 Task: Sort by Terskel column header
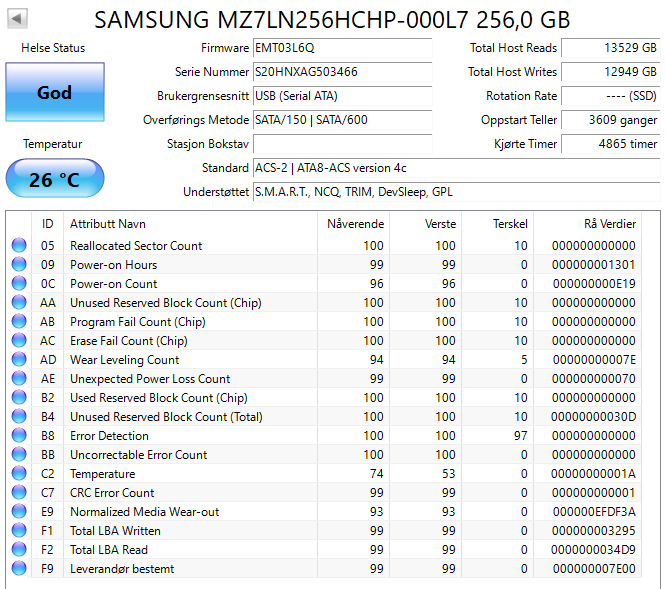(x=497, y=224)
